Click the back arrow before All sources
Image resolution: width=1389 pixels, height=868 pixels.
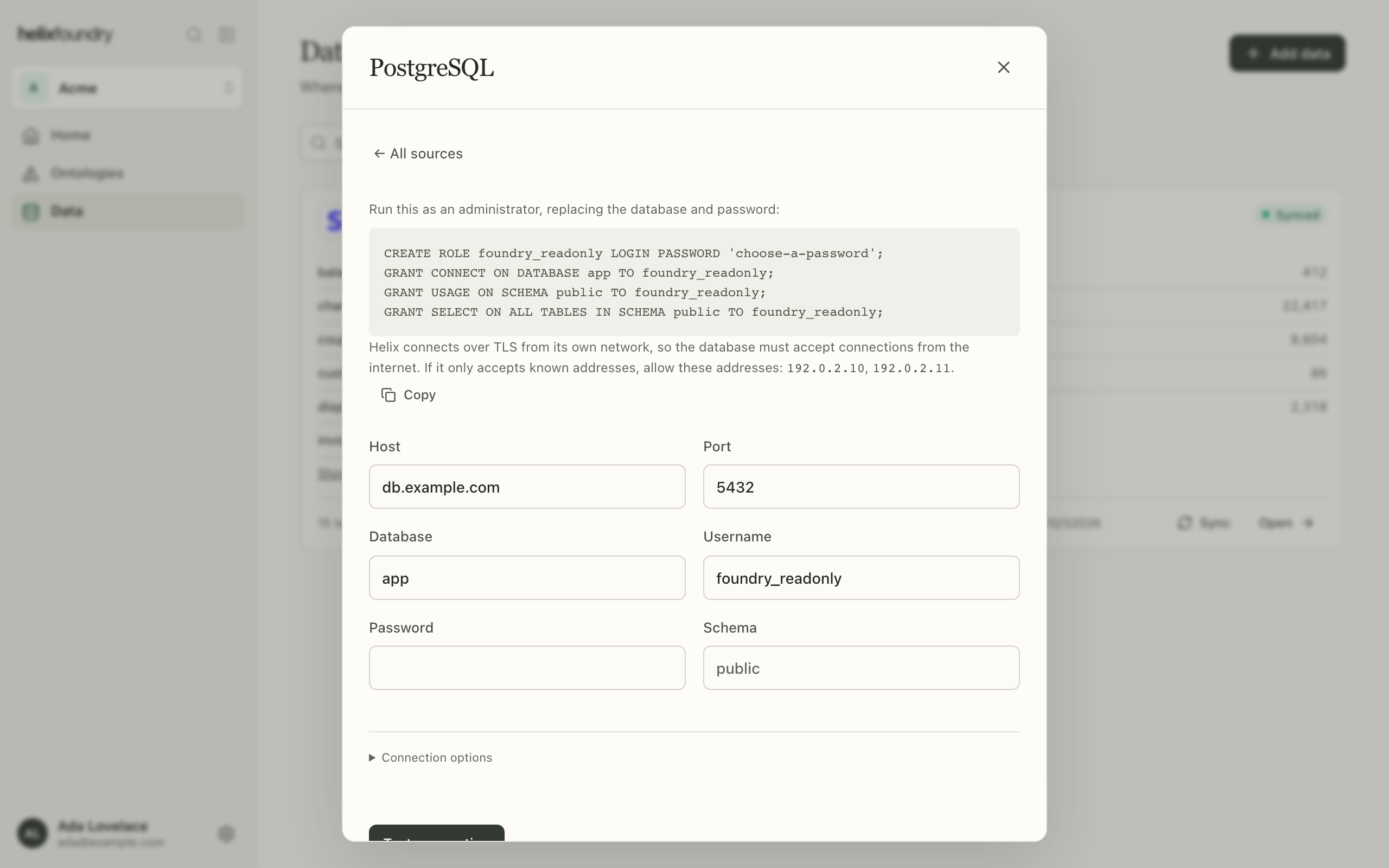point(379,154)
